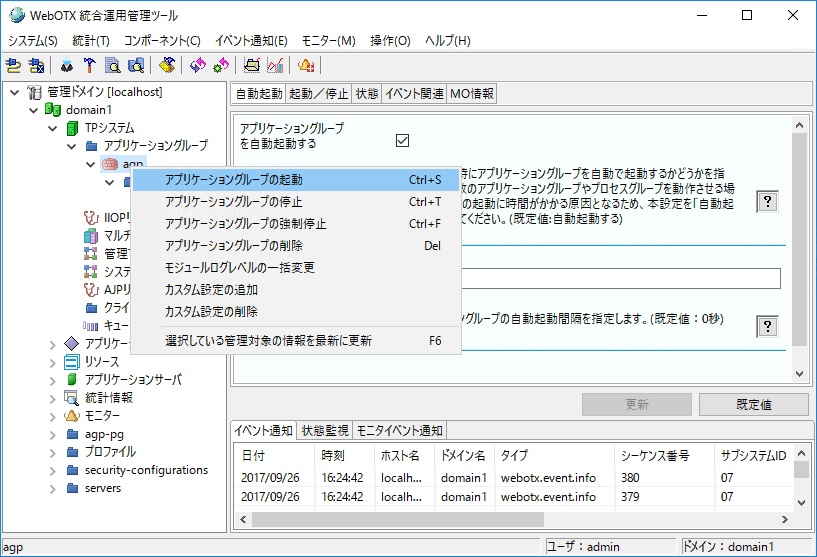Expand the agp-pg tree node

point(53,435)
